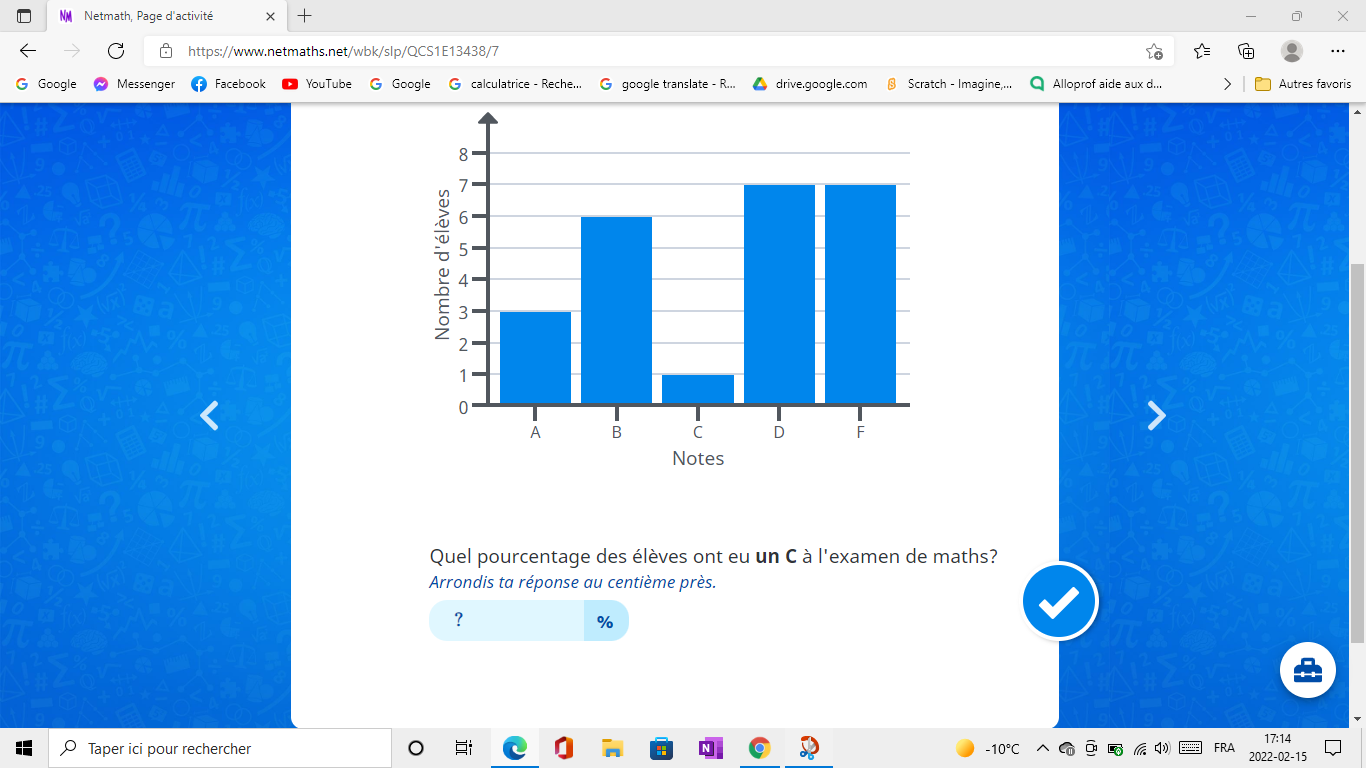Open Autres favoris folder
This screenshot has width=1366, height=768.
click(x=1303, y=84)
